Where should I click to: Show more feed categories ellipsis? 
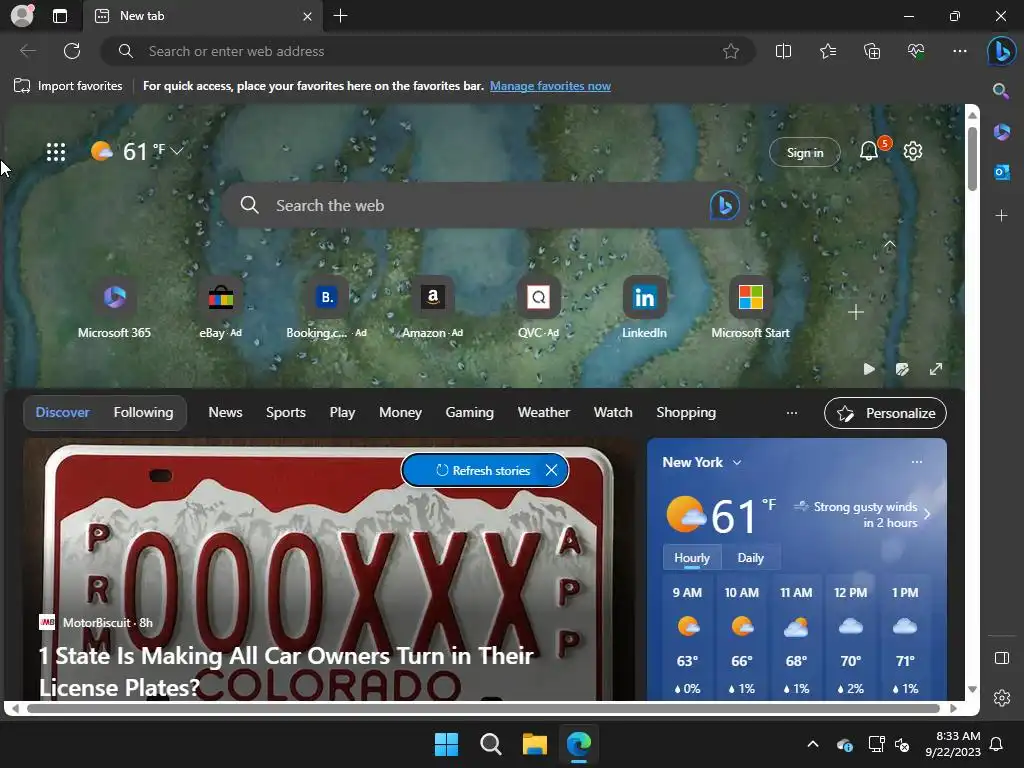point(792,413)
